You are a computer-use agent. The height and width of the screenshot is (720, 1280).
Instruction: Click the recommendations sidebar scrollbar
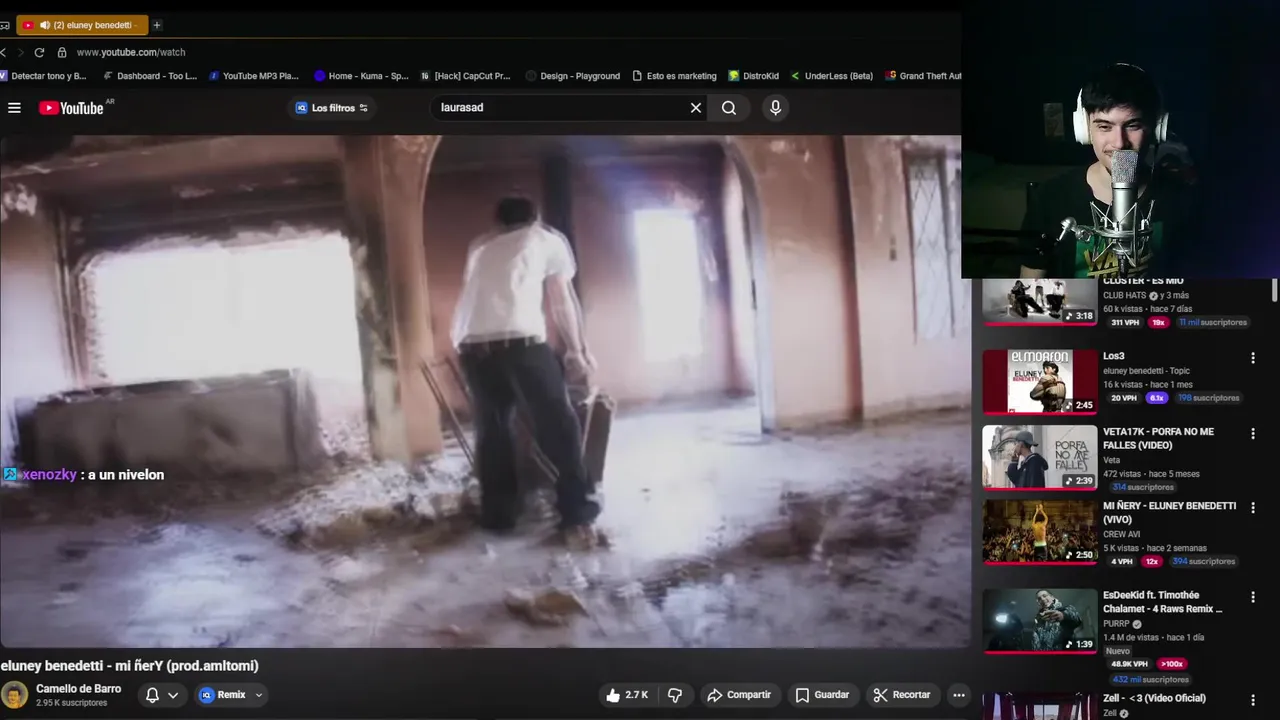click(x=1274, y=292)
